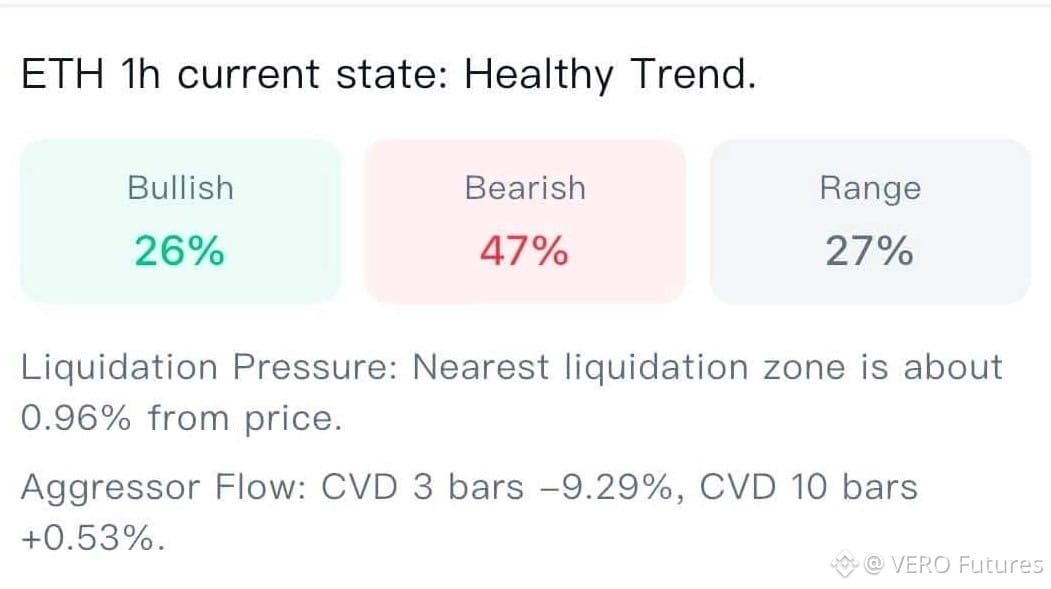Select the Bearish probability card
This screenshot has height=589, width=1051.
tap(525, 222)
